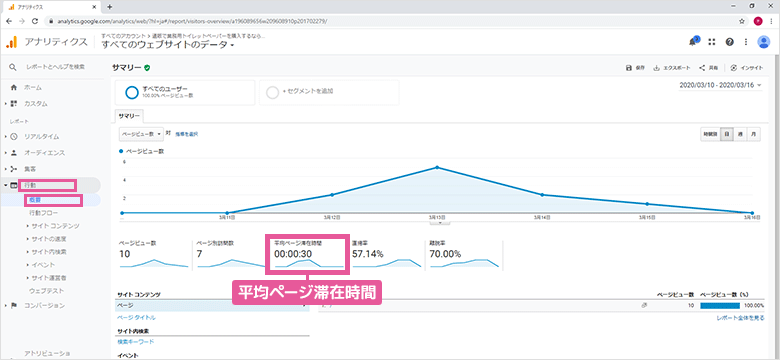Click the リアルタイム clock icon

pyautogui.click(x=14, y=136)
